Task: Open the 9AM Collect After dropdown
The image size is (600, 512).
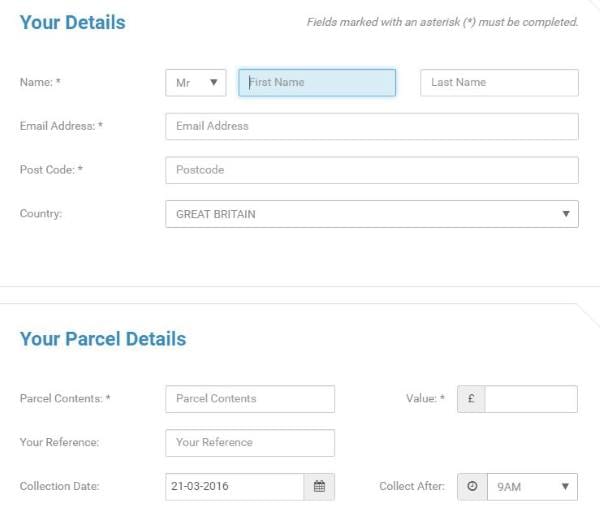Action: tap(532, 487)
